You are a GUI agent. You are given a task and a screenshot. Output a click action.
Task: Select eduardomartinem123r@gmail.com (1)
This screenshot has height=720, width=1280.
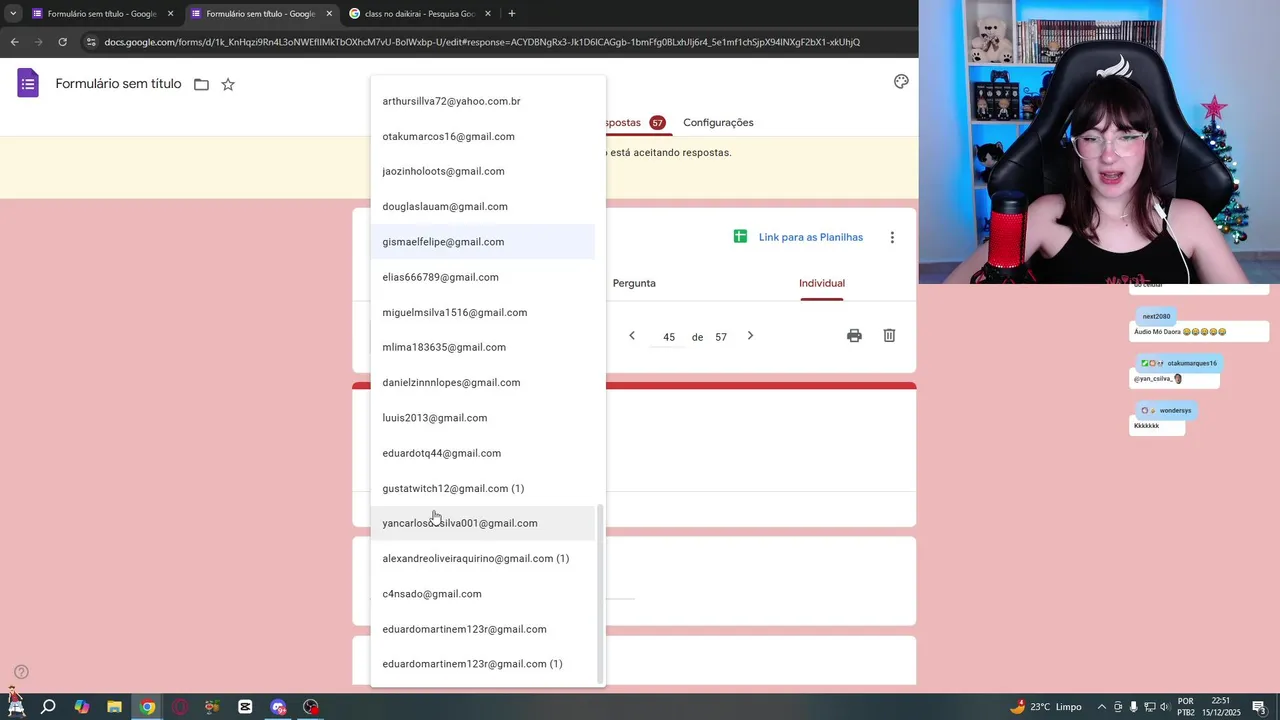click(x=483, y=664)
